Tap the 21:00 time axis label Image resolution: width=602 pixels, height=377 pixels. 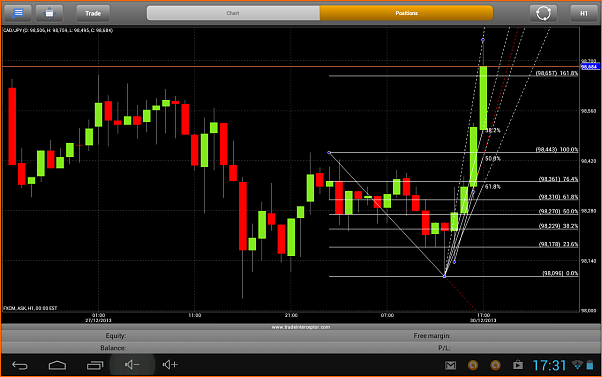pyautogui.click(x=291, y=315)
